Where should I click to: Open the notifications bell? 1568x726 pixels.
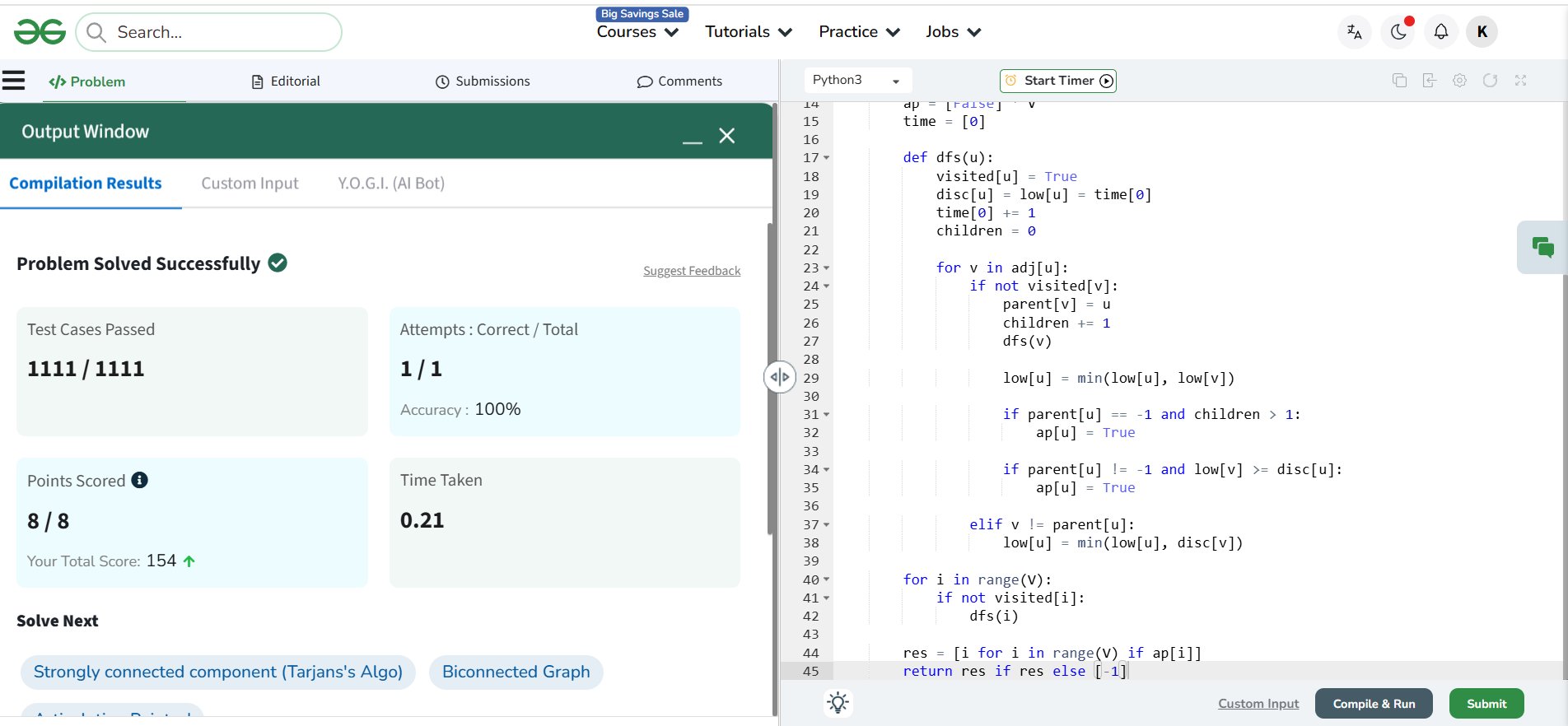(x=1440, y=32)
